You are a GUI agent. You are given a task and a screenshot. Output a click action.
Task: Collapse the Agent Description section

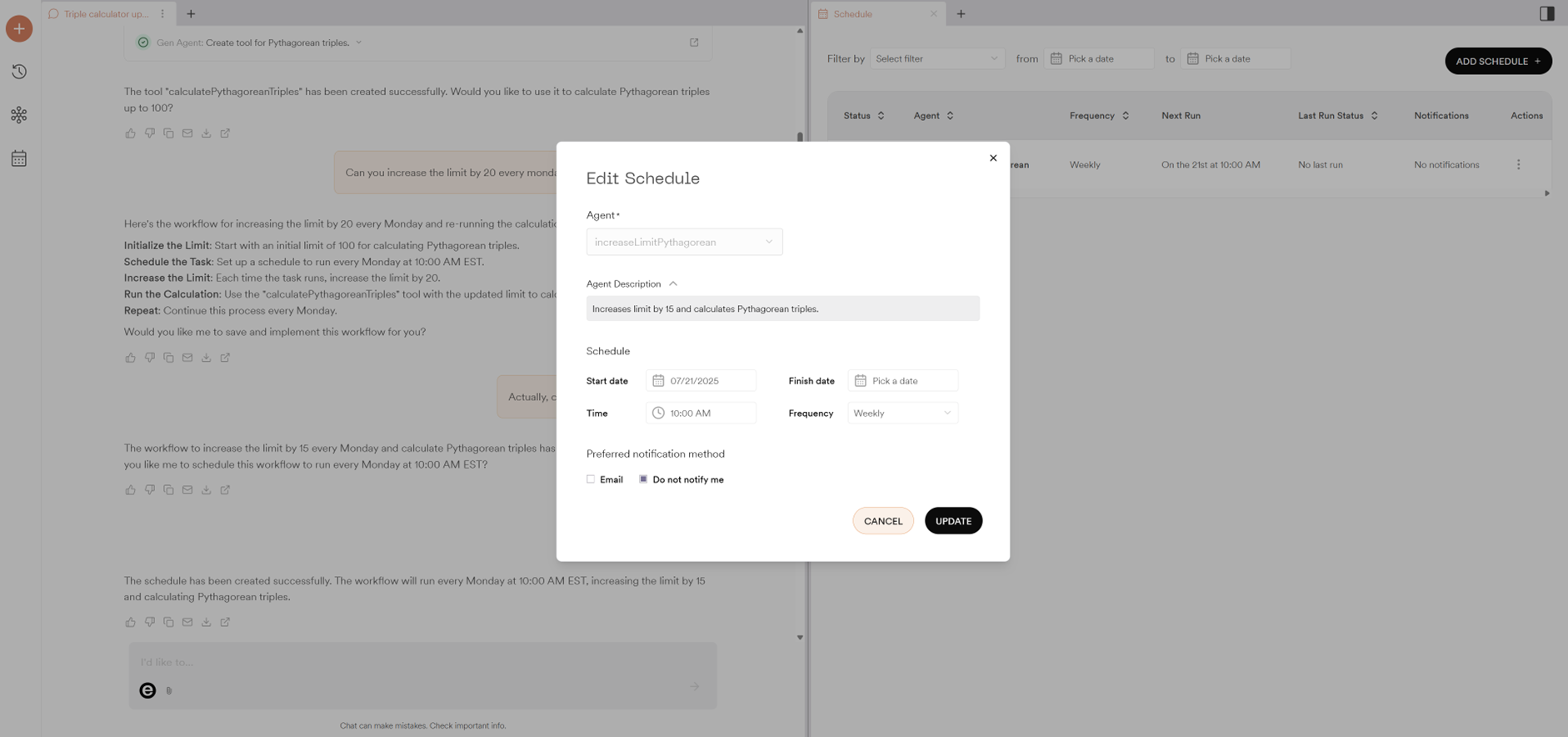(673, 284)
